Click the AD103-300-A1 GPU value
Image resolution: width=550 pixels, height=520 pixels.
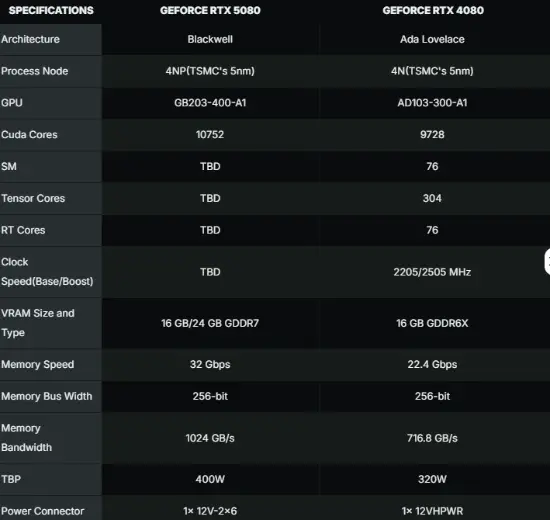pyautogui.click(x=432, y=103)
